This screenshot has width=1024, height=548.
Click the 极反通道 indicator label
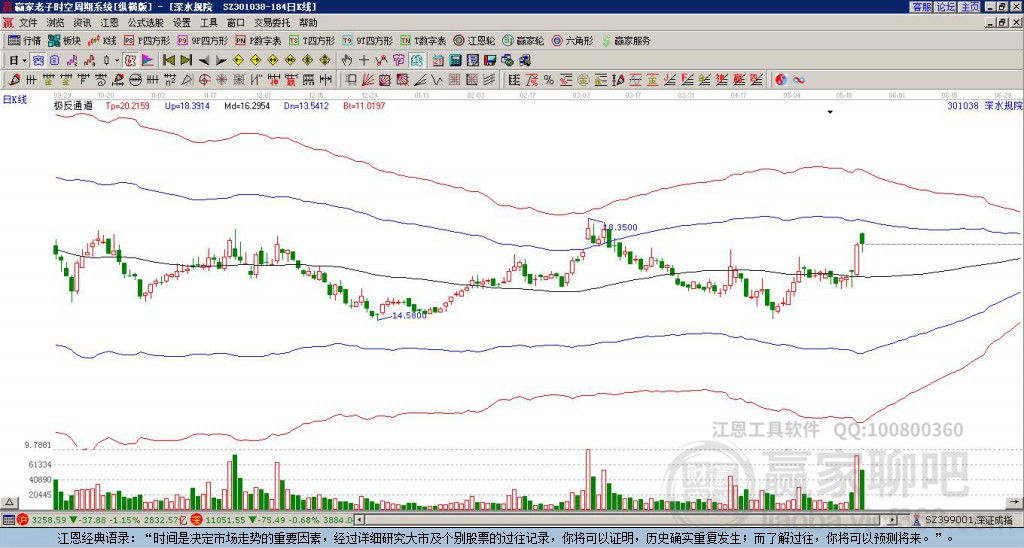point(73,105)
